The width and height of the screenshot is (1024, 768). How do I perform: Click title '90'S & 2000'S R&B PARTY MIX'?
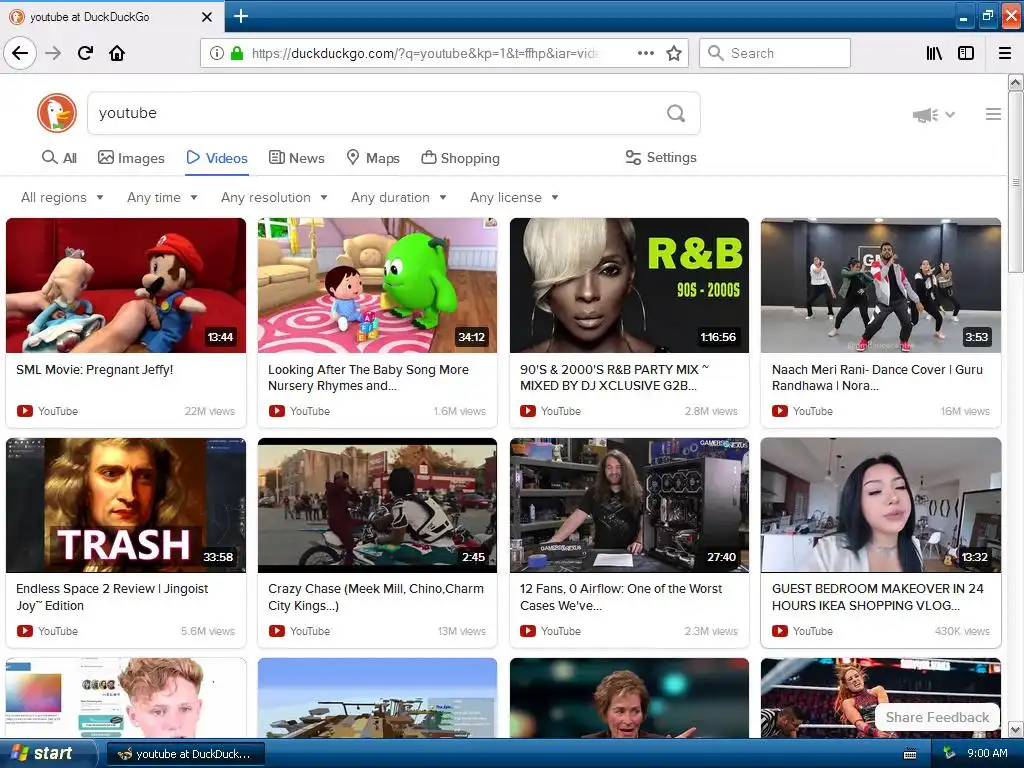tap(615, 377)
